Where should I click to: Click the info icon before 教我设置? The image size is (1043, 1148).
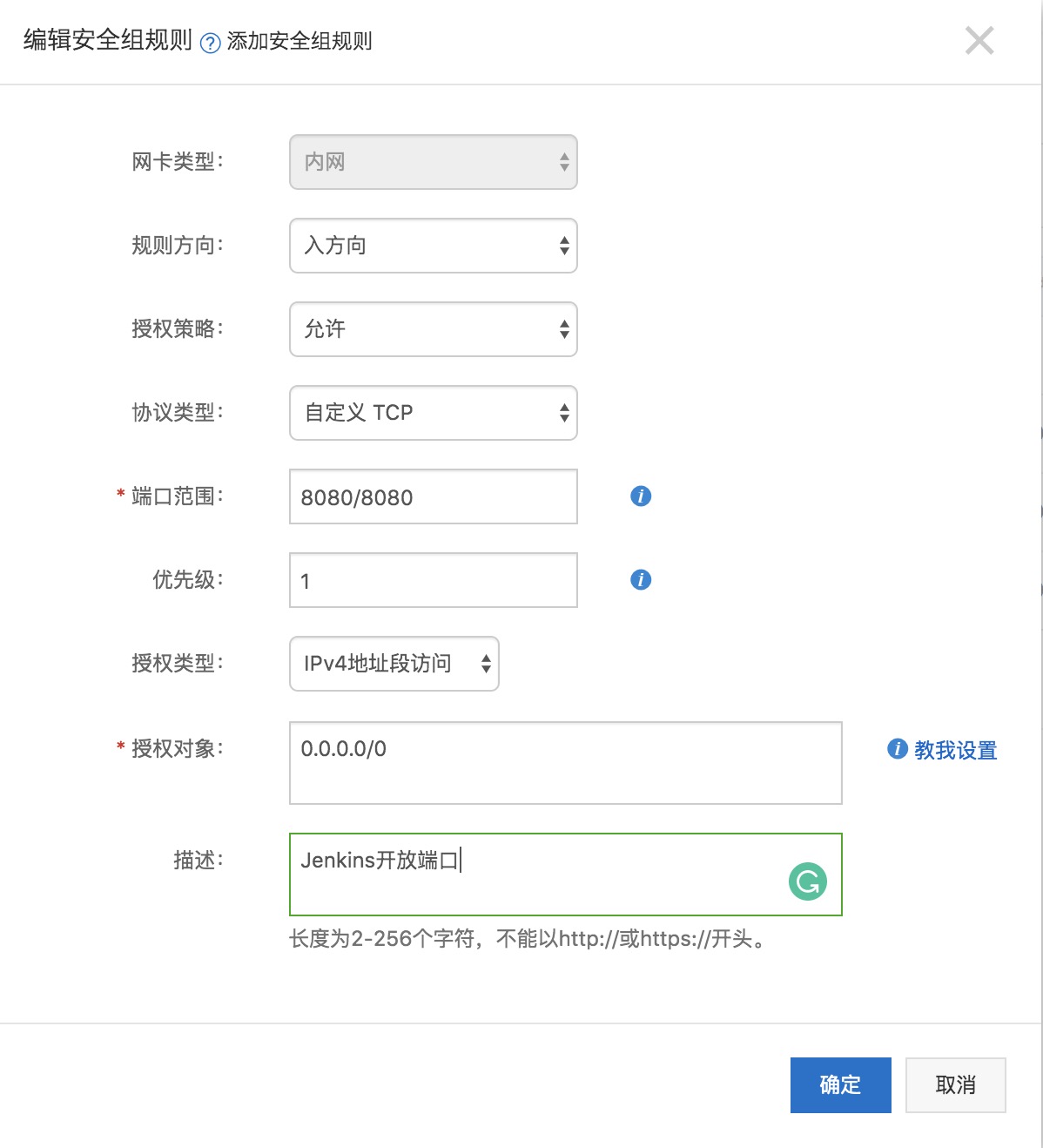click(x=898, y=749)
